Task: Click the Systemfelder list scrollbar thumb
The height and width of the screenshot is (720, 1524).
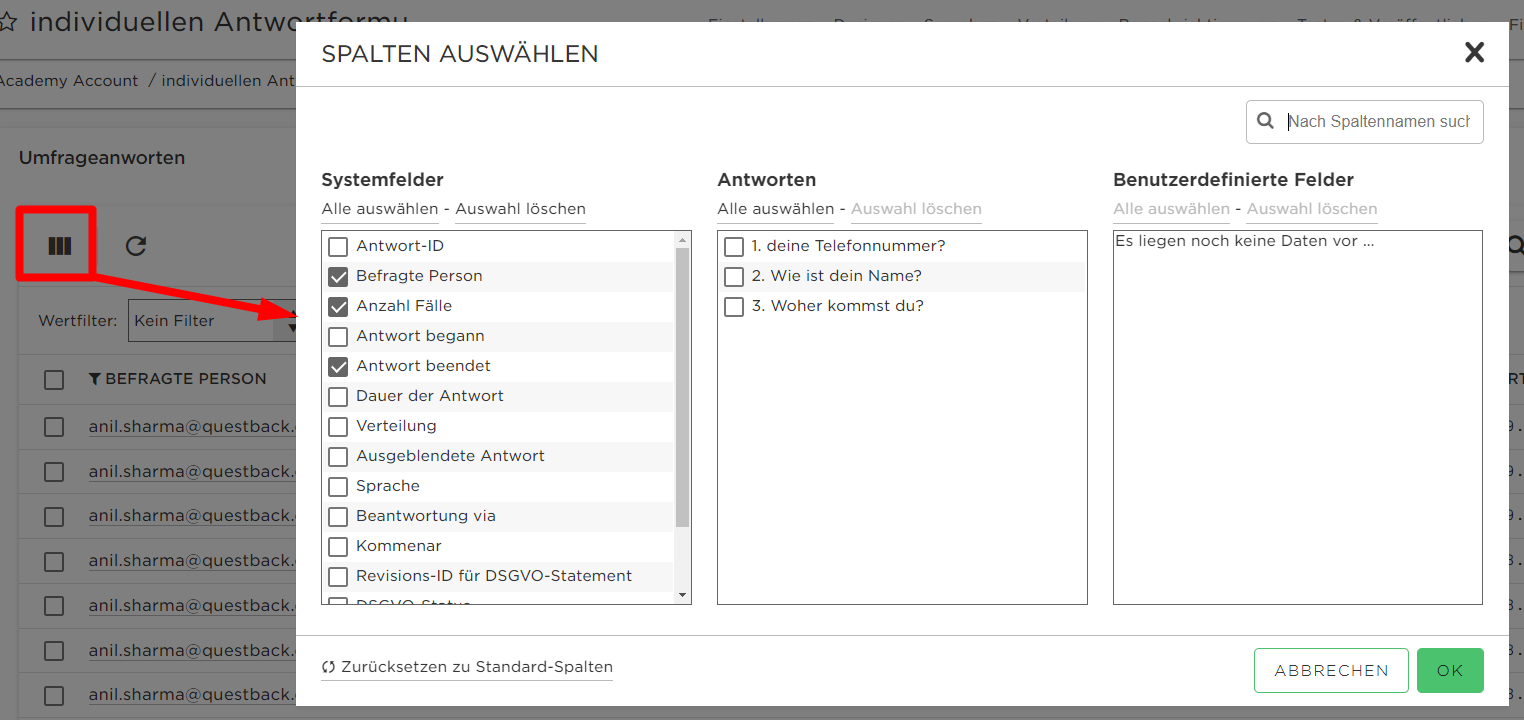Action: tap(683, 387)
